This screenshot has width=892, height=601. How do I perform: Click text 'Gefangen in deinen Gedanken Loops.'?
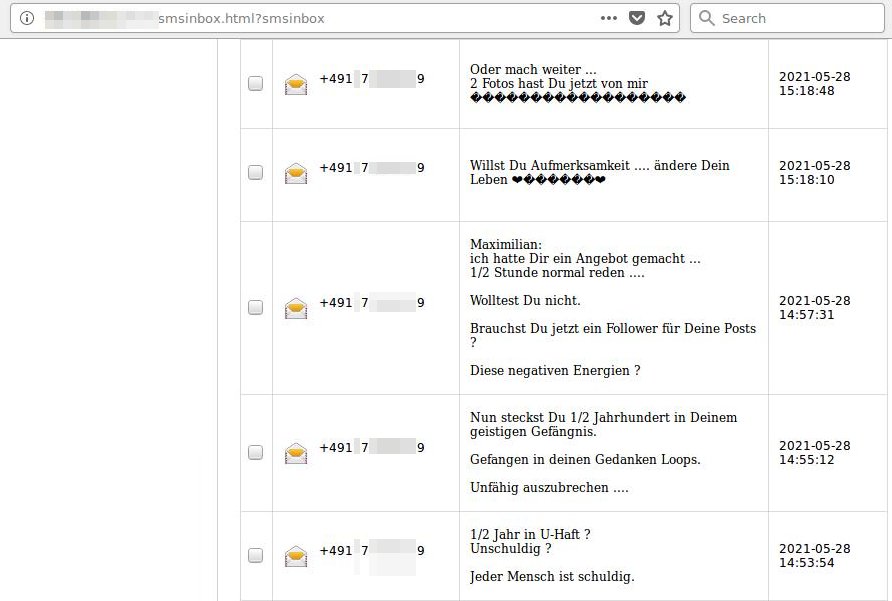coord(585,459)
